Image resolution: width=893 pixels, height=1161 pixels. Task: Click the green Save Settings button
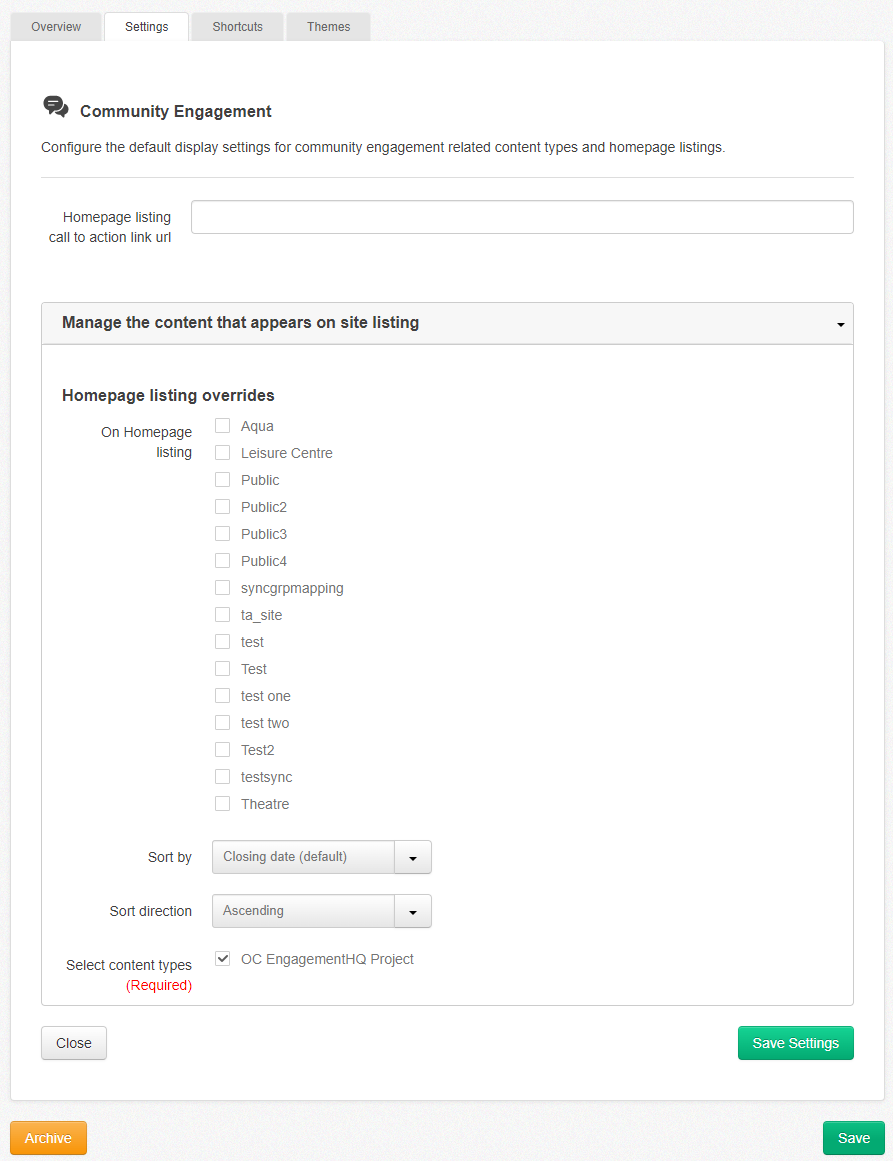795,1042
